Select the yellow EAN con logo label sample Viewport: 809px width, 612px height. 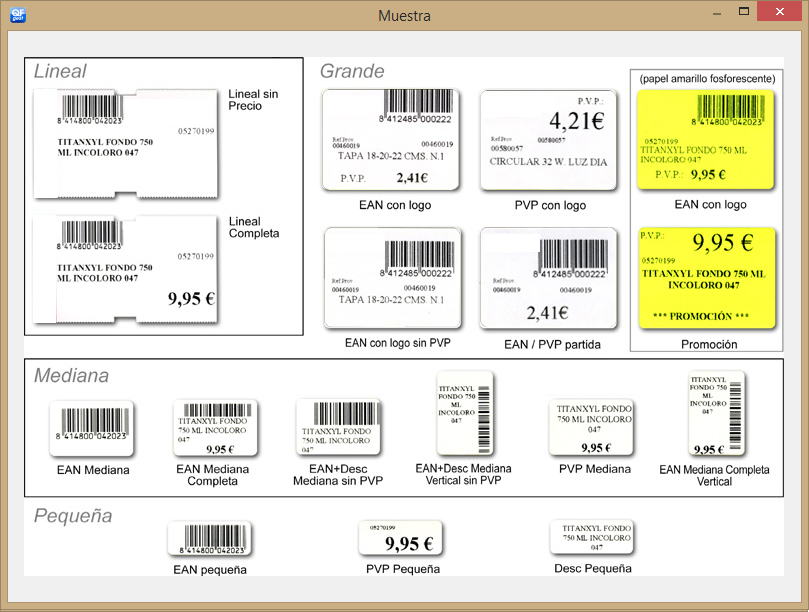(x=706, y=140)
